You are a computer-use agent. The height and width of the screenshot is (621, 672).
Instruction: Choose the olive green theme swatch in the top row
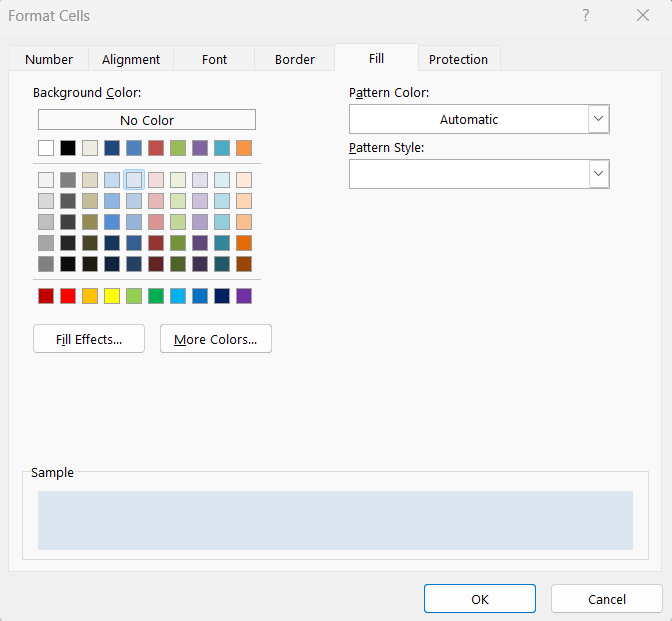pos(178,148)
